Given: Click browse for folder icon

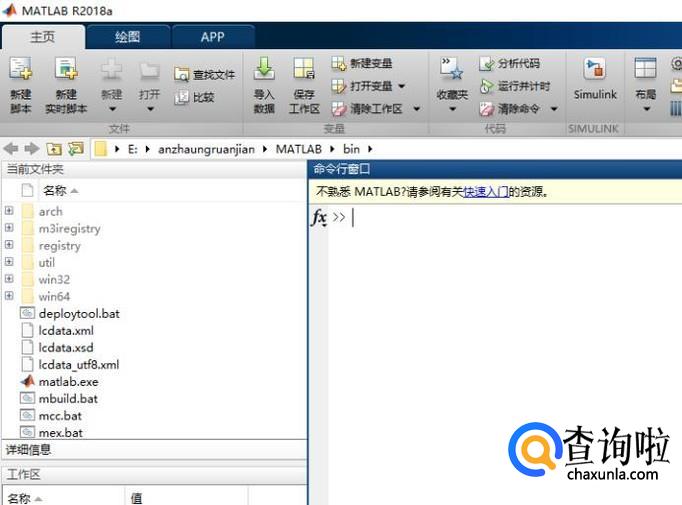Looking at the screenshot, I should pos(76,149).
